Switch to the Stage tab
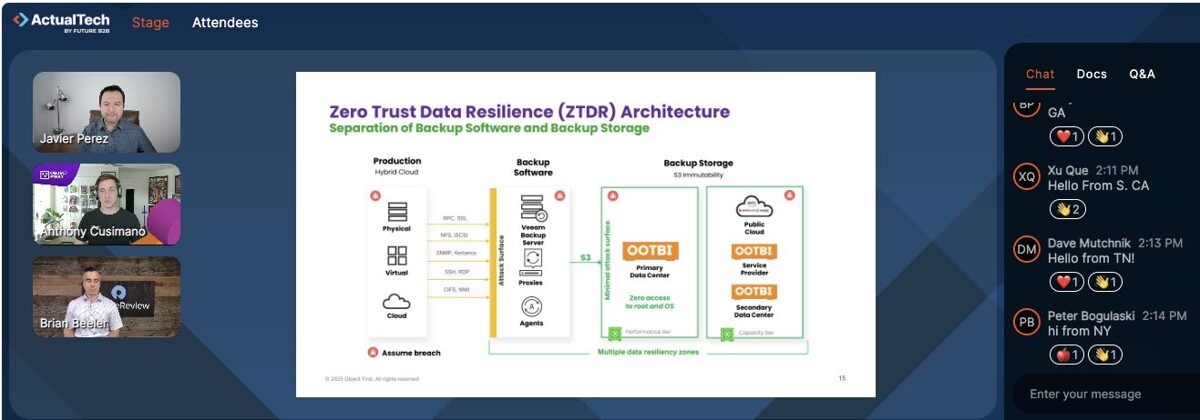The width and height of the screenshot is (1200, 420). [151, 23]
